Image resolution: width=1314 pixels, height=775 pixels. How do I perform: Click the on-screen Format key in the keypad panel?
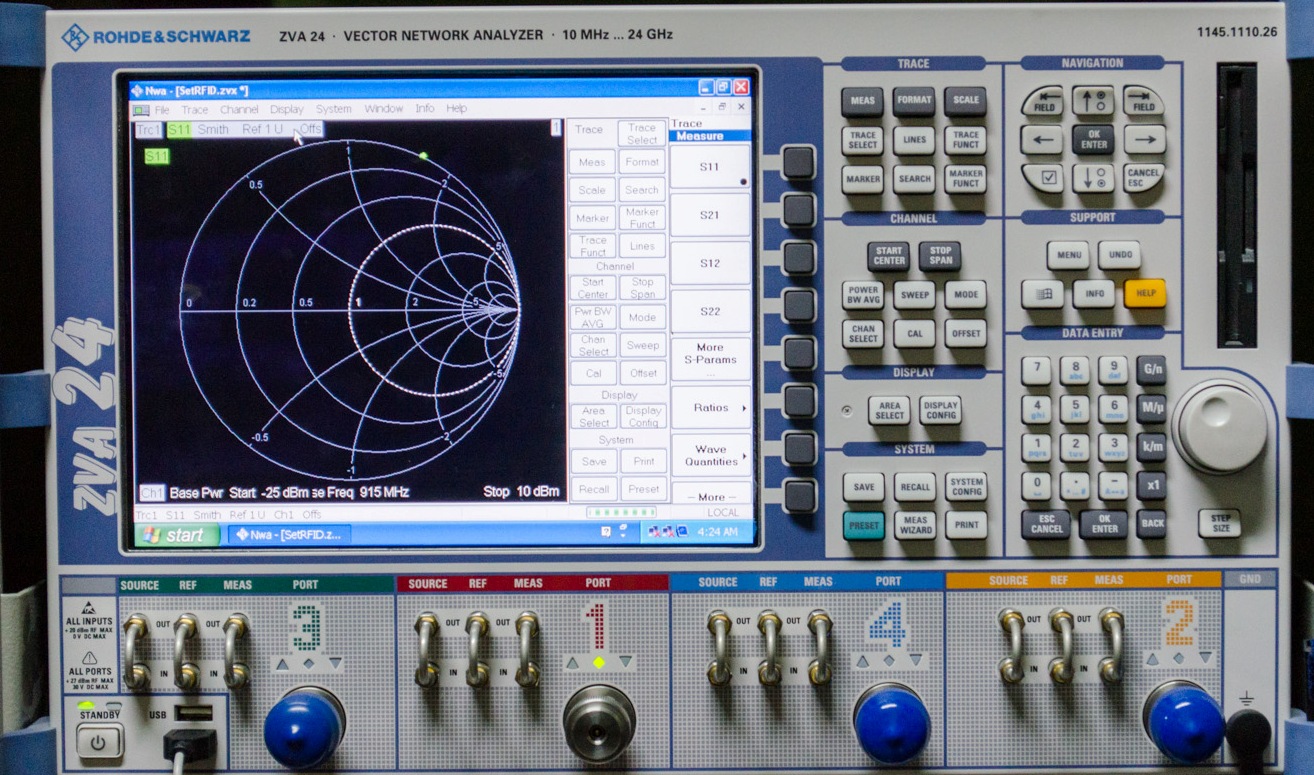coord(643,162)
